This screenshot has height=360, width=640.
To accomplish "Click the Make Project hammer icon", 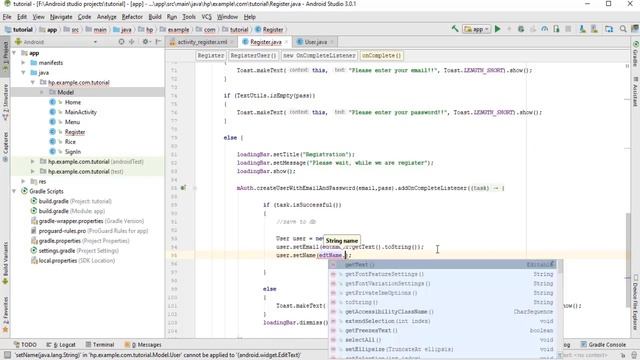I will [455, 29].
